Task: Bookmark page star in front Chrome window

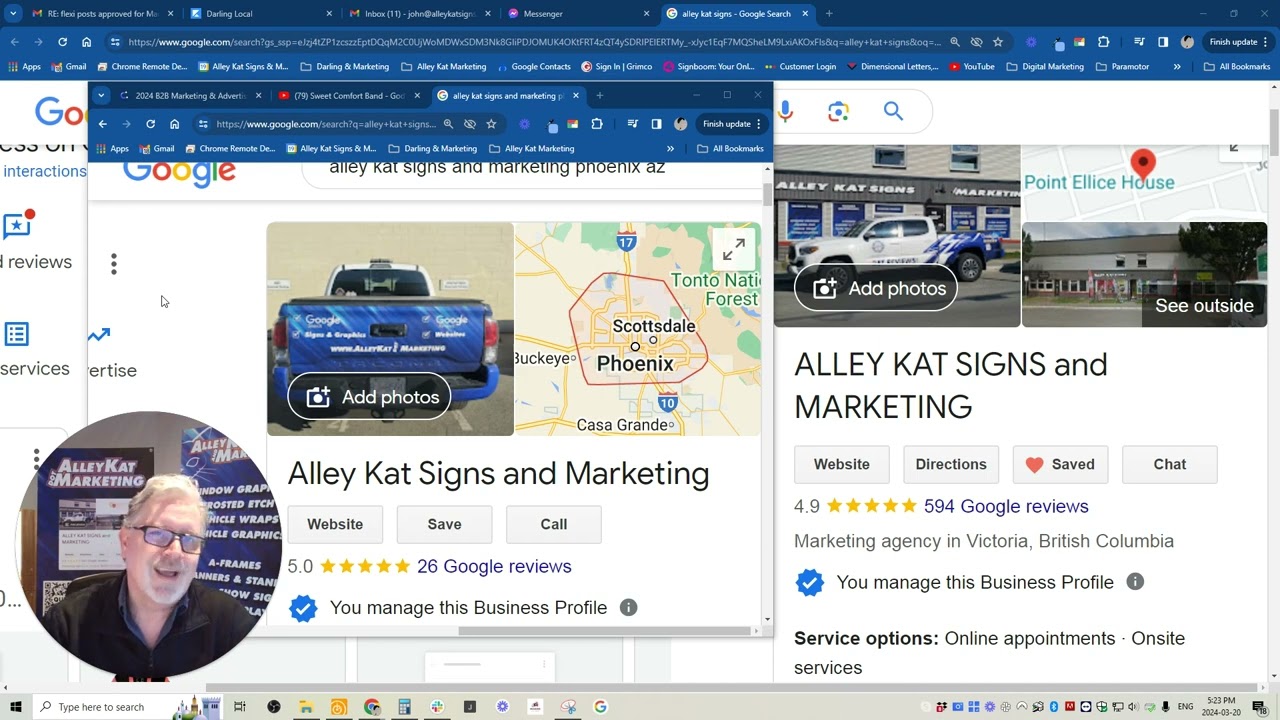Action: (491, 124)
